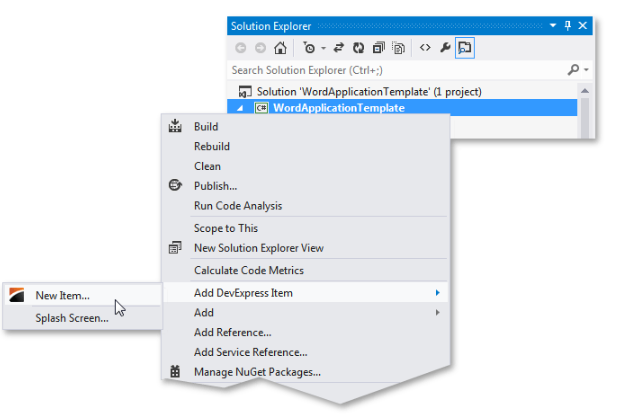The image size is (620, 416).
Task: Click the Search Solution Explorer field
Action: pos(397,70)
